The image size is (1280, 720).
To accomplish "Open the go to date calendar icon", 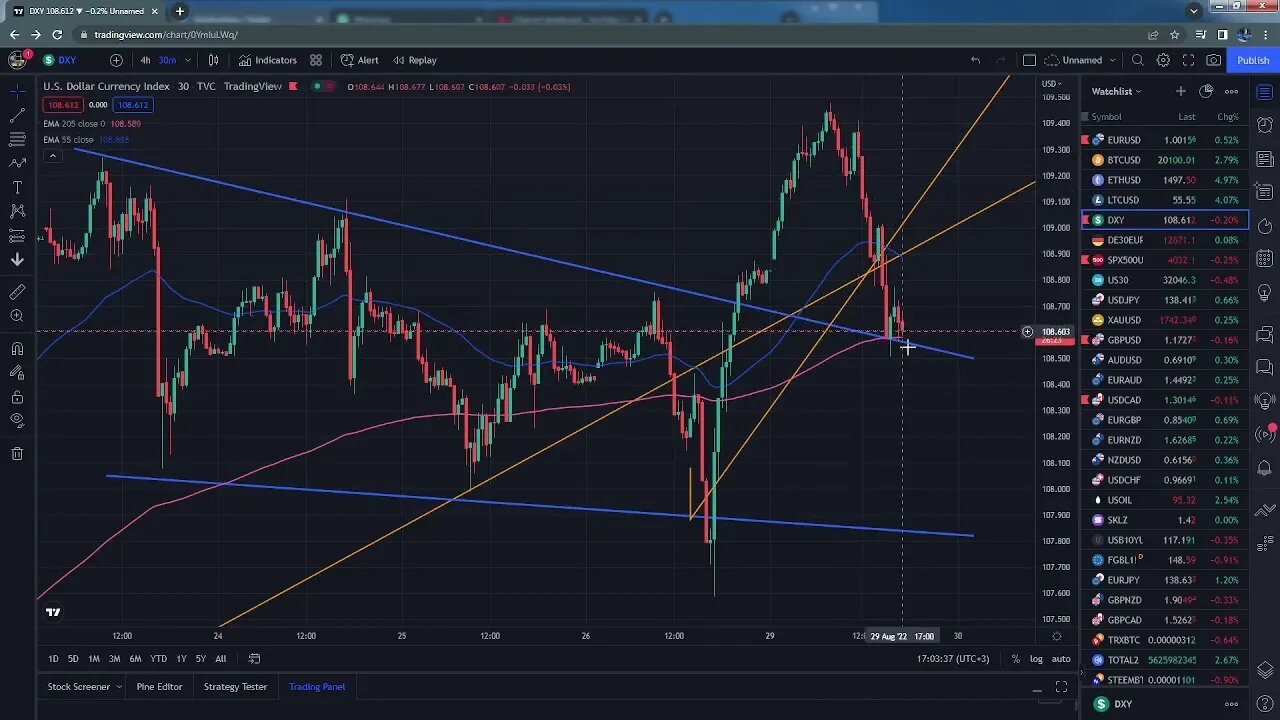I will click(x=254, y=658).
